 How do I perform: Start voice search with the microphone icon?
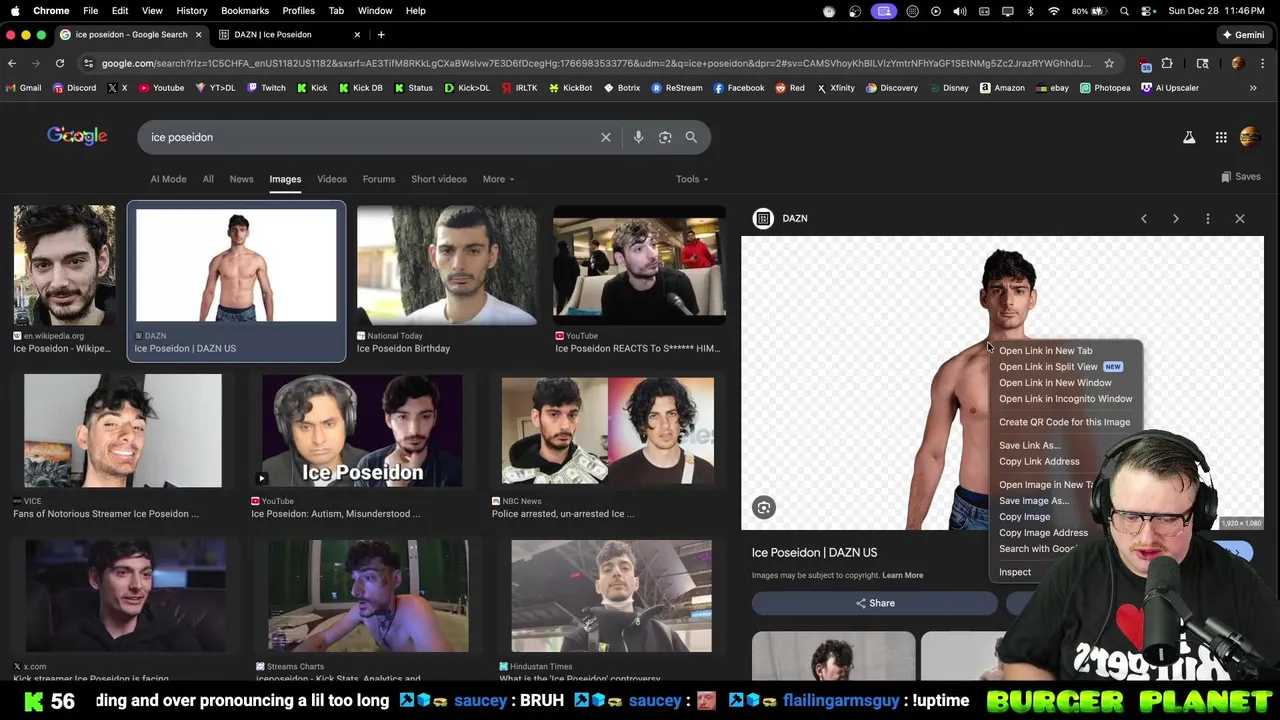(x=638, y=137)
